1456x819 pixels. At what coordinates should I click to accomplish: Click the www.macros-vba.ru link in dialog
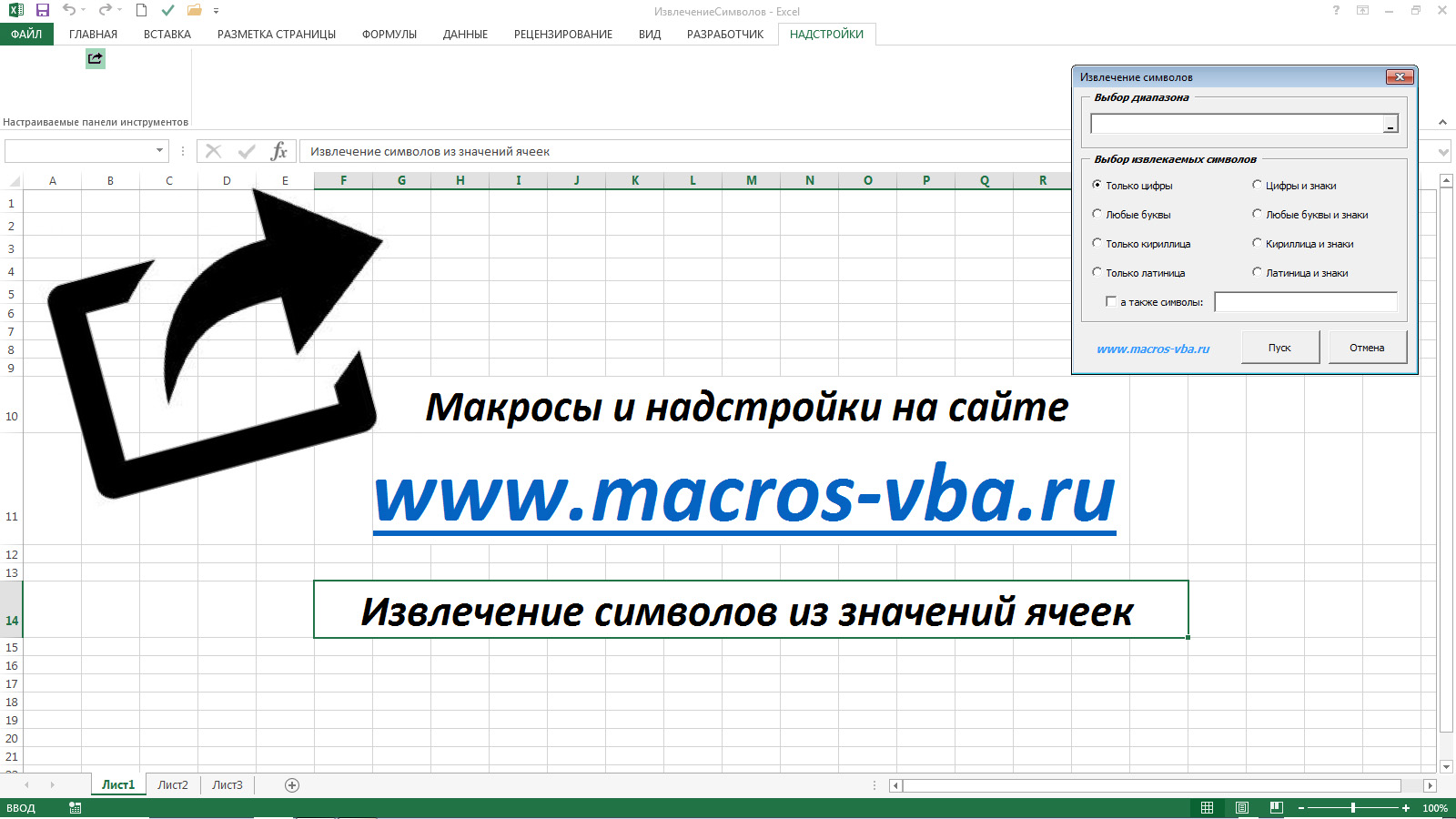click(1154, 347)
